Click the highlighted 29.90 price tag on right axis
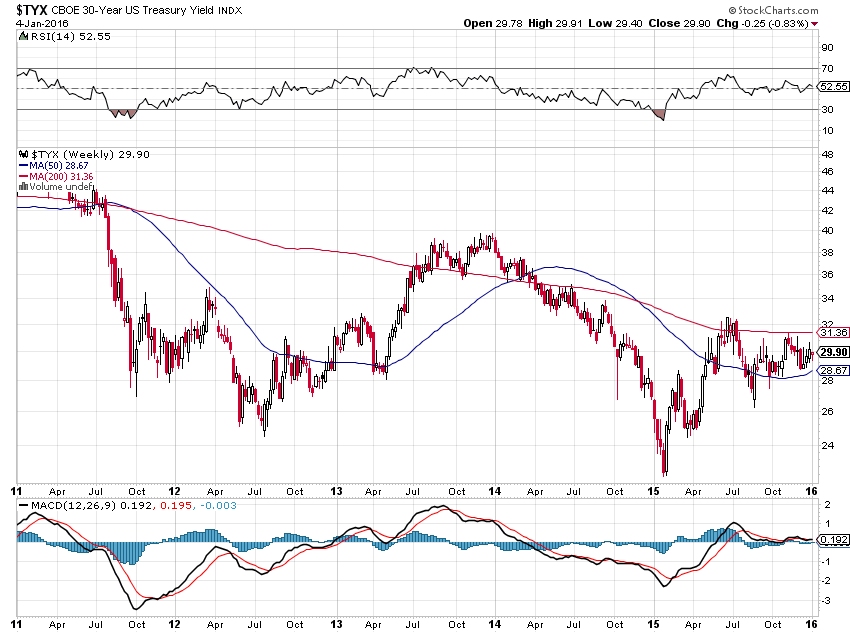Screen dimensions: 850x633 832,352
